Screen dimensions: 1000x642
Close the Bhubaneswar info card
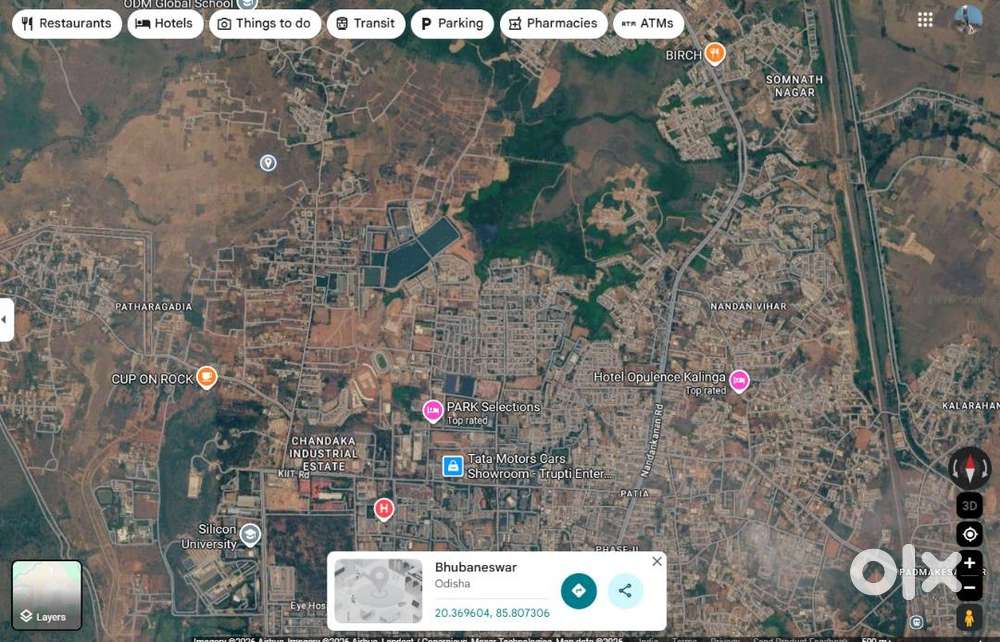tap(657, 562)
